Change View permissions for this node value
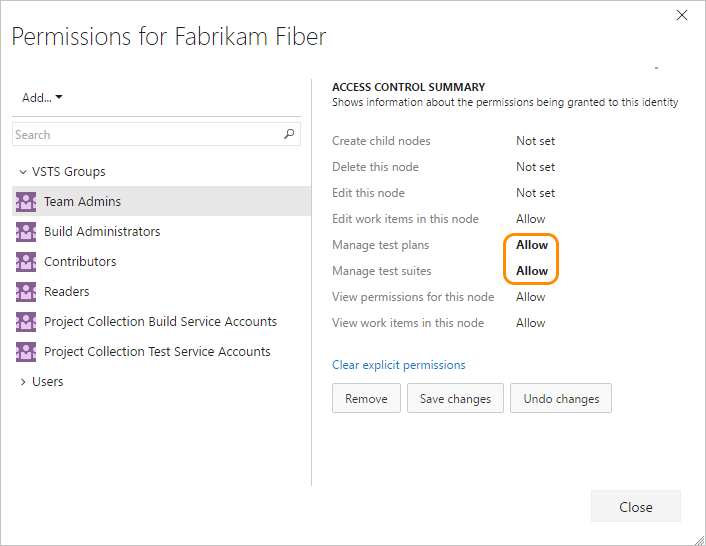Screen dimensions: 706x546 coord(530,297)
